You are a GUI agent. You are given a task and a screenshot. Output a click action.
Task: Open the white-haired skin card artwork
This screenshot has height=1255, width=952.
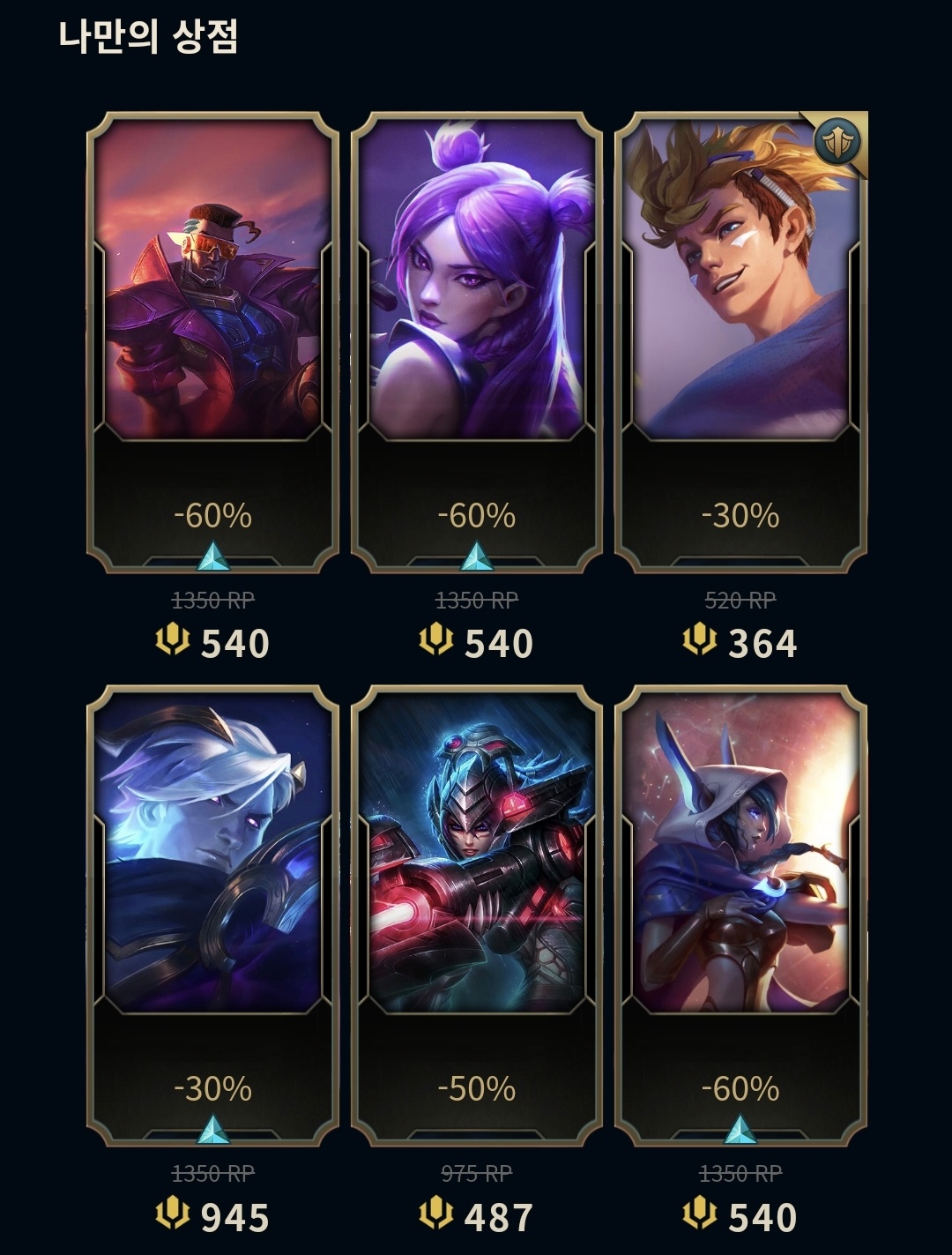[x=212, y=852]
